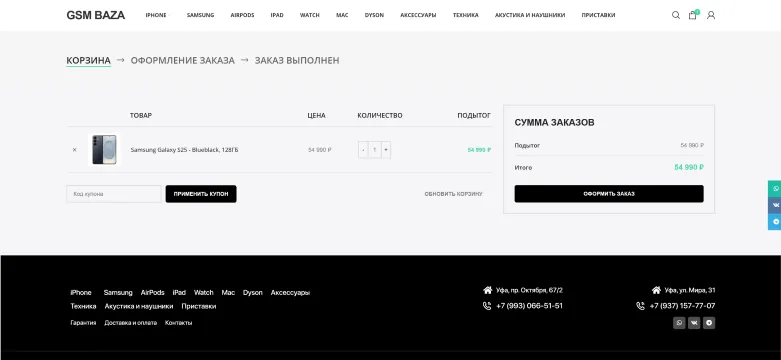Click Оформить заказ button
Image resolution: width=781 pixels, height=360 pixels.
coord(609,194)
